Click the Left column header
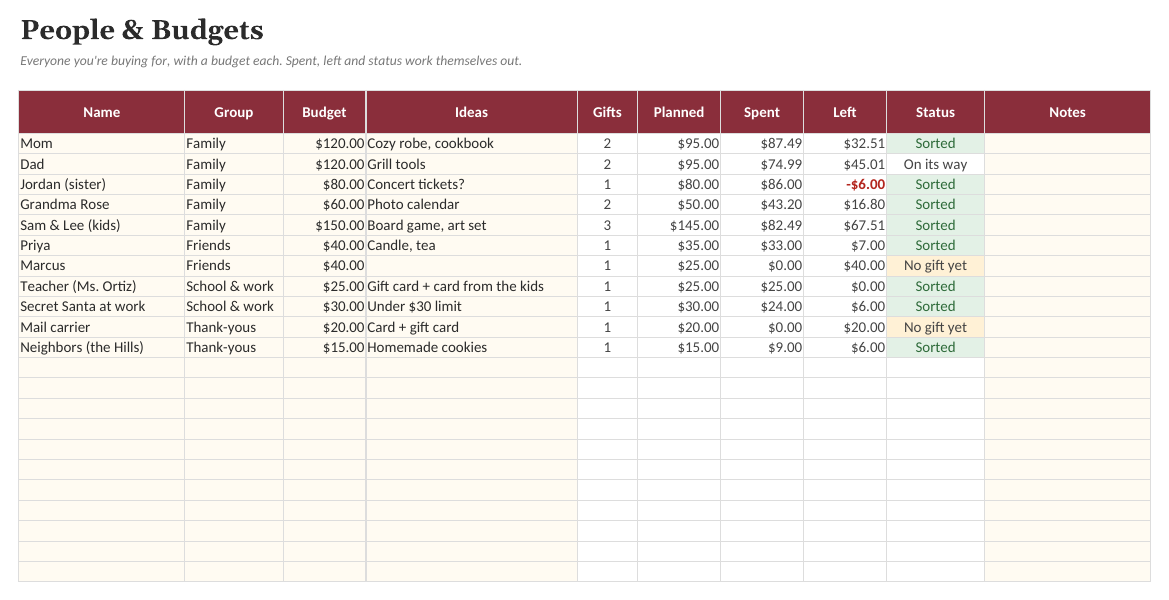Screen dimensions: 1169x600 pos(845,112)
